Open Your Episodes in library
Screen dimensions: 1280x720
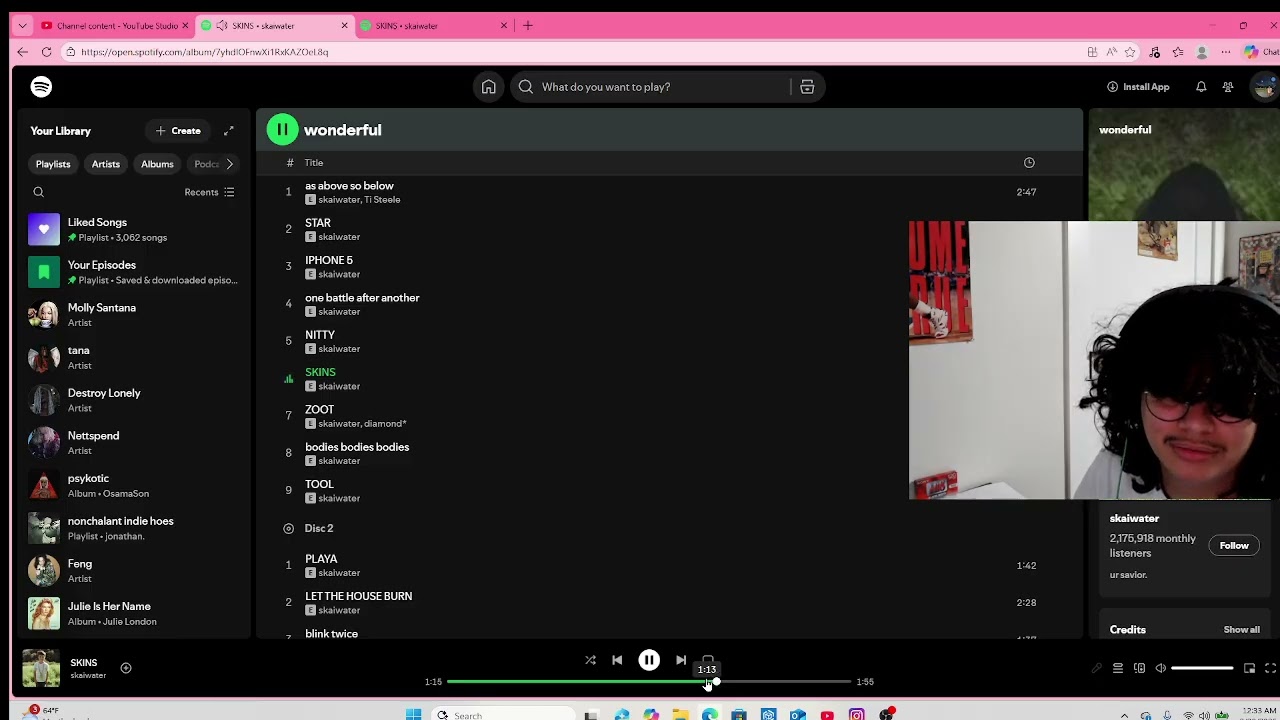pos(133,272)
